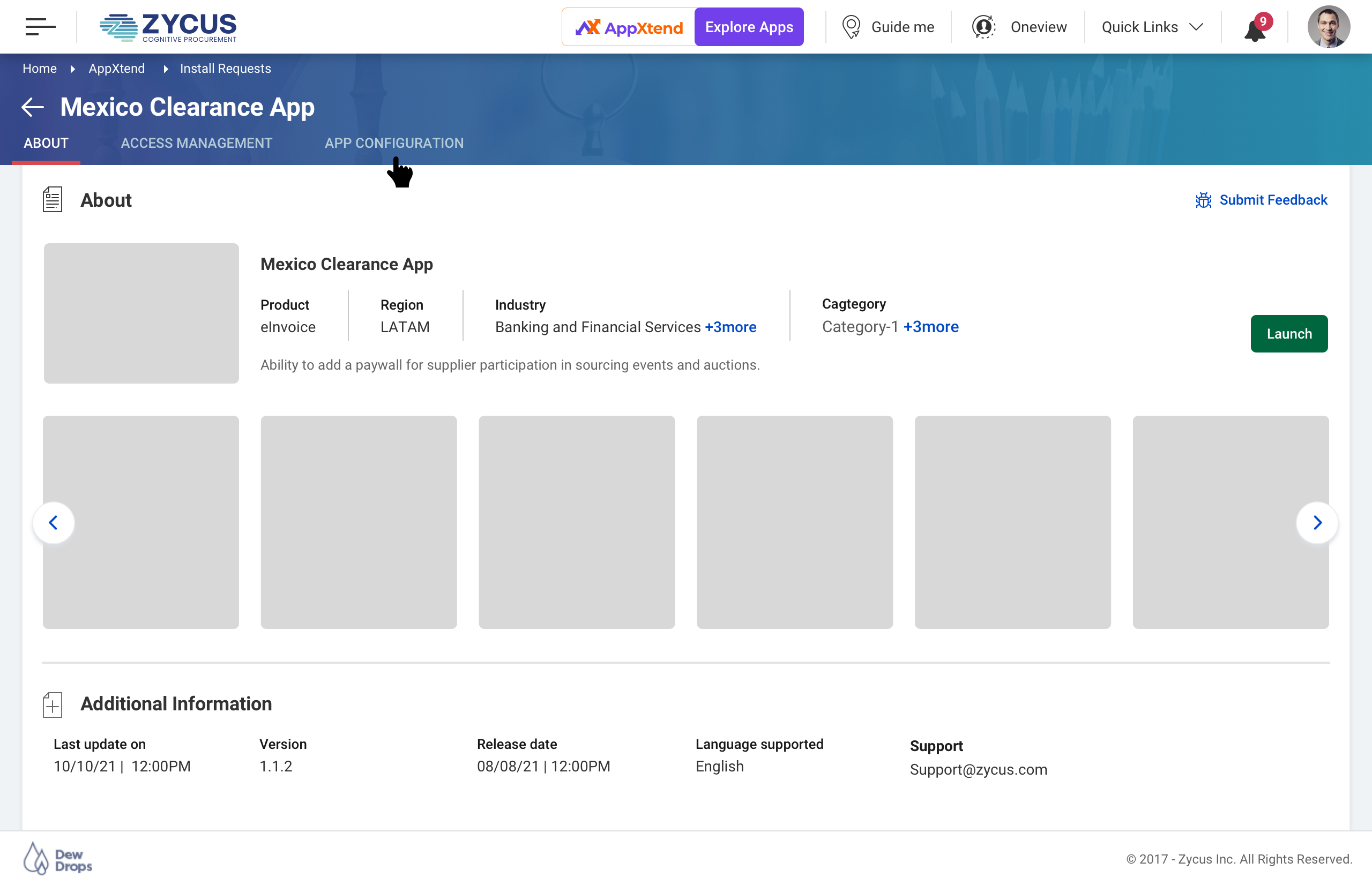Click the AppXtend logo button
Viewport: 1372px width, 885px height.
629,27
